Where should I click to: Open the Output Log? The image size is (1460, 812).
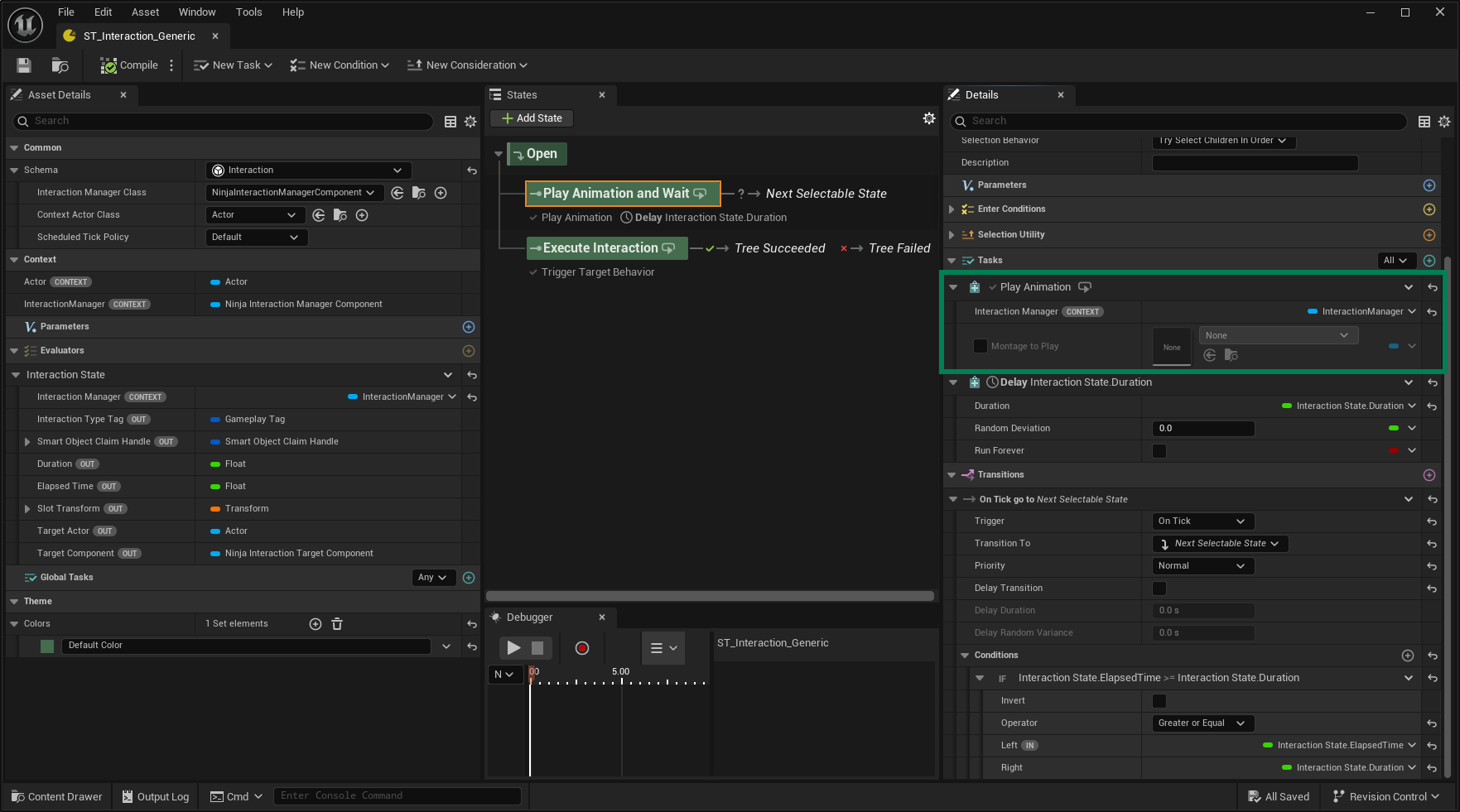[x=155, y=795]
